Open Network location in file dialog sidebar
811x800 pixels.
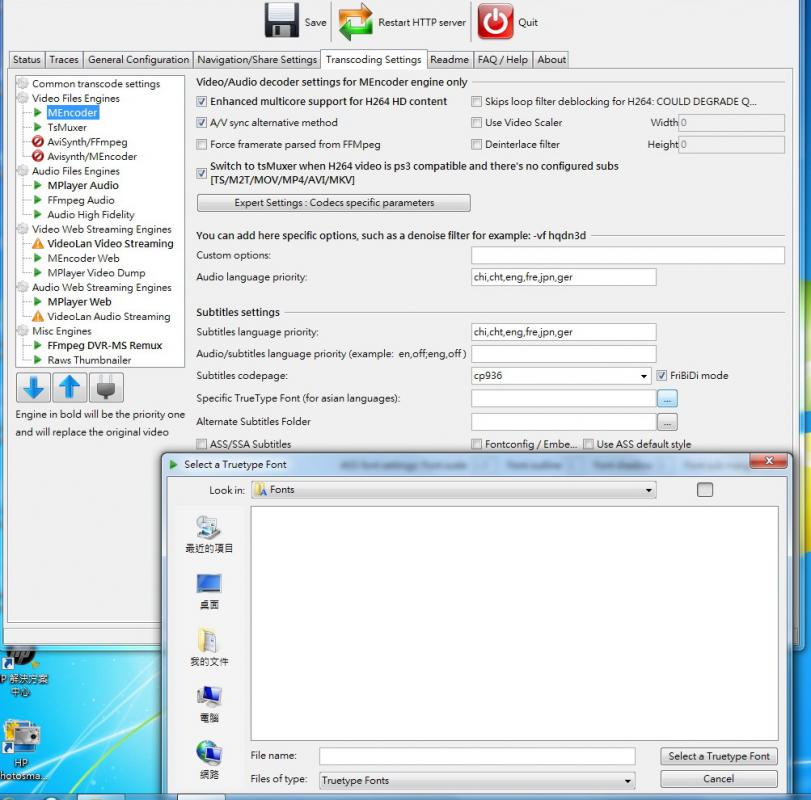[209, 759]
